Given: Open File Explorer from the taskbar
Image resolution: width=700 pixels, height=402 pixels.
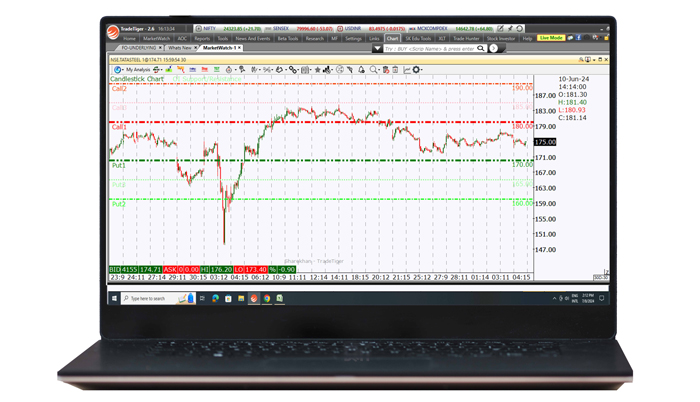Looking at the screenshot, I should [241, 298].
